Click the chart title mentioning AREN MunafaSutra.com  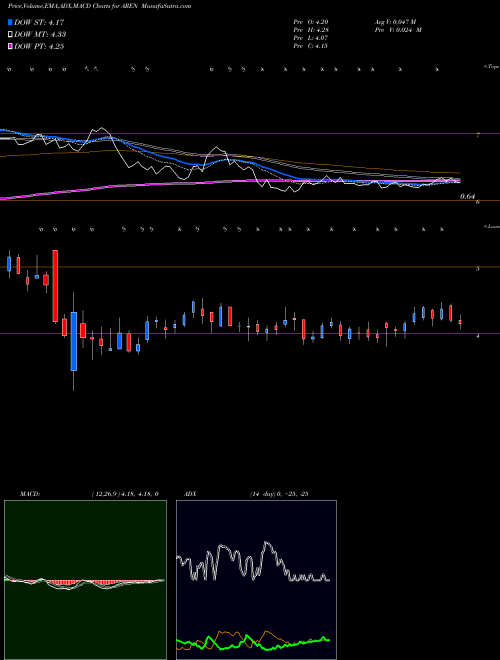(x=99, y=6)
